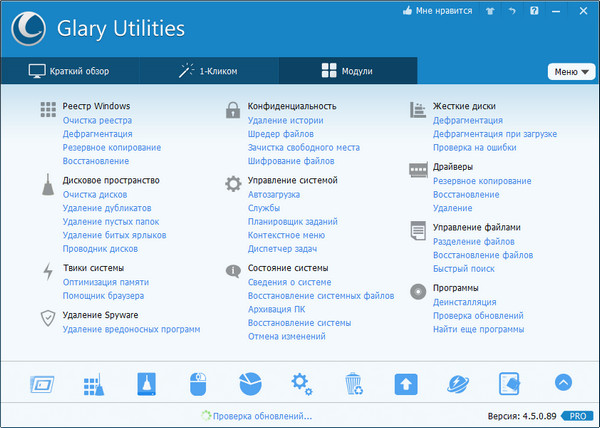Click the upward arrow update icon
The width and height of the screenshot is (600, 428).
405,382
